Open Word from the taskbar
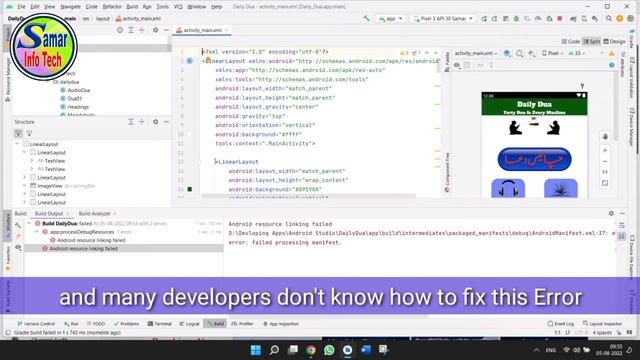This screenshot has width=640, height=360. [366, 350]
